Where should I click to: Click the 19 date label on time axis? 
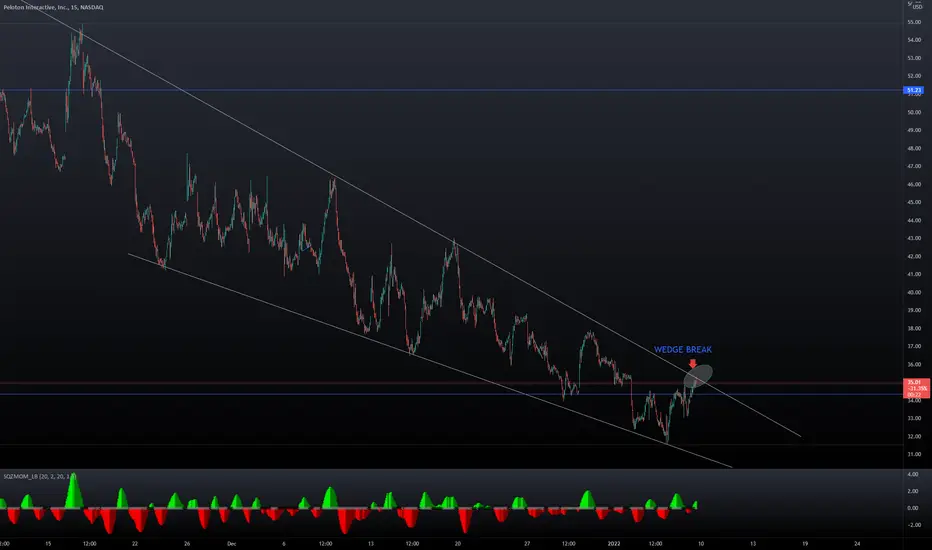[805, 543]
